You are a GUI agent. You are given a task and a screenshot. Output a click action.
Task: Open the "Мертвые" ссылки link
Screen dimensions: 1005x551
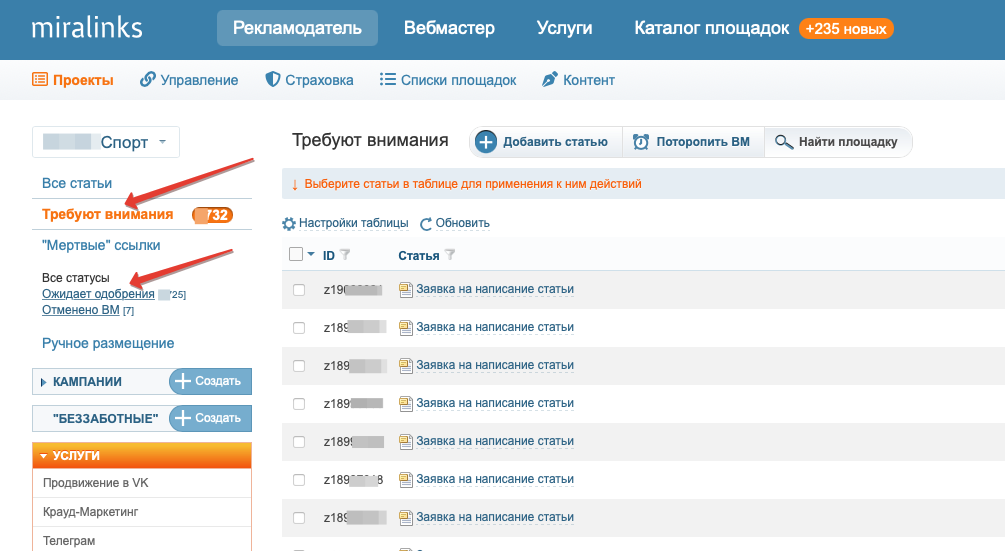coord(101,245)
